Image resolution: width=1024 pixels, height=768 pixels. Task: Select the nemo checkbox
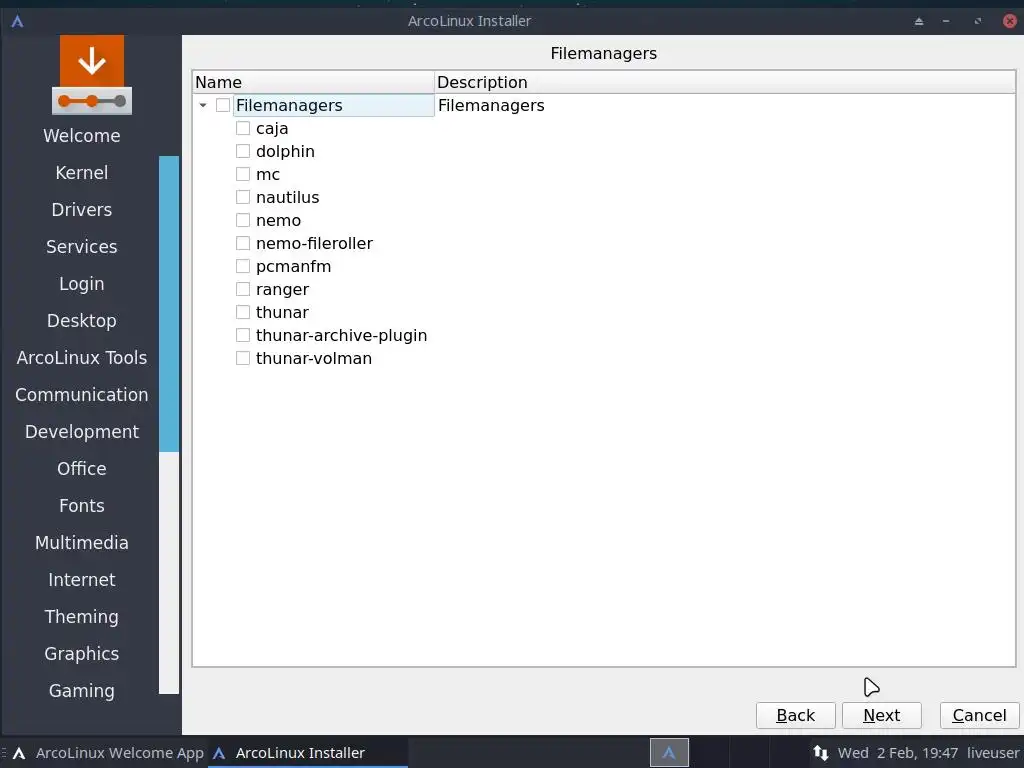pos(243,220)
